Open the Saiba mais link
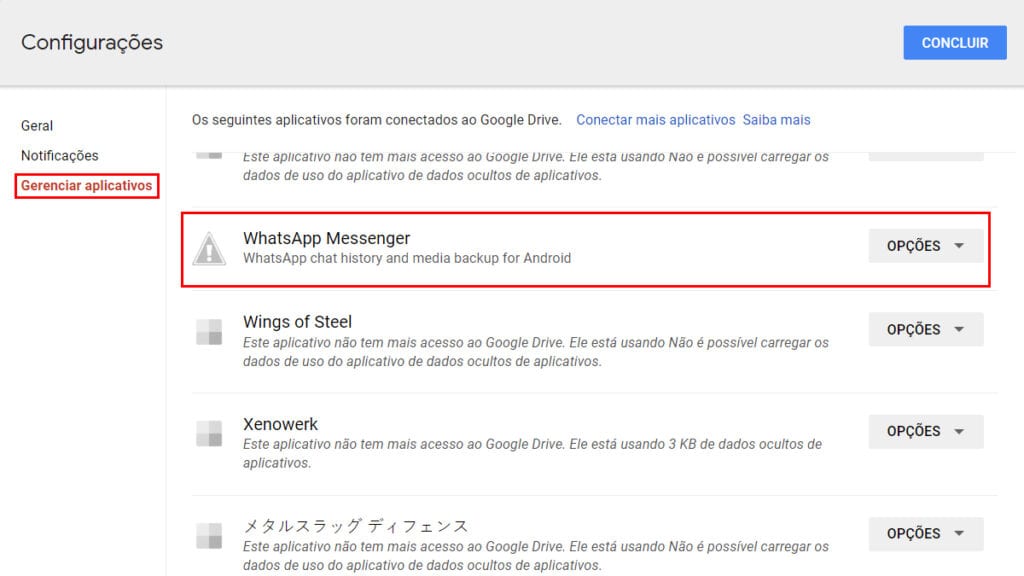 [776, 120]
